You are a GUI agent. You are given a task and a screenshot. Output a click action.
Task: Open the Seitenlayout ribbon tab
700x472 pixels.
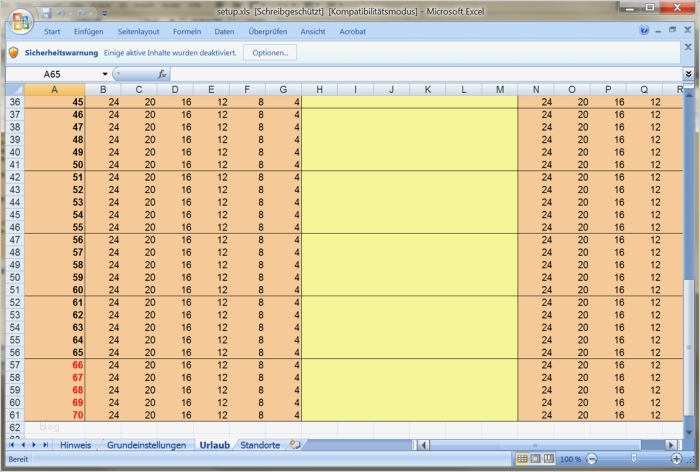[138, 32]
